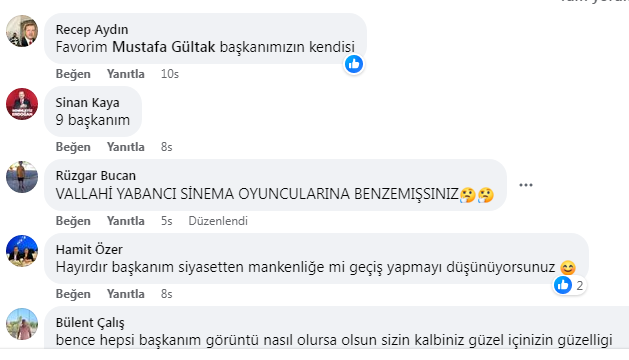Like Sinan Kaya's comment with Beğen
The height and width of the screenshot is (360, 629).
coord(73,147)
